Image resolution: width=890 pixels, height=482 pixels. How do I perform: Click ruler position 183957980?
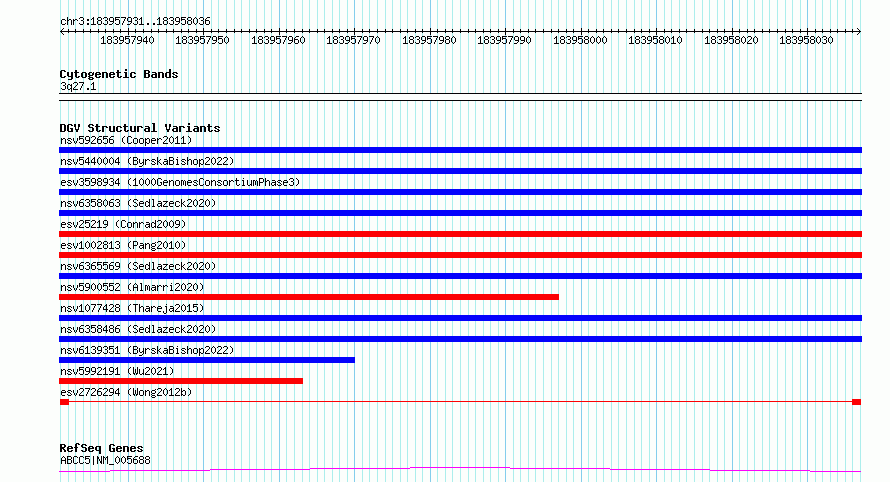tap(429, 40)
